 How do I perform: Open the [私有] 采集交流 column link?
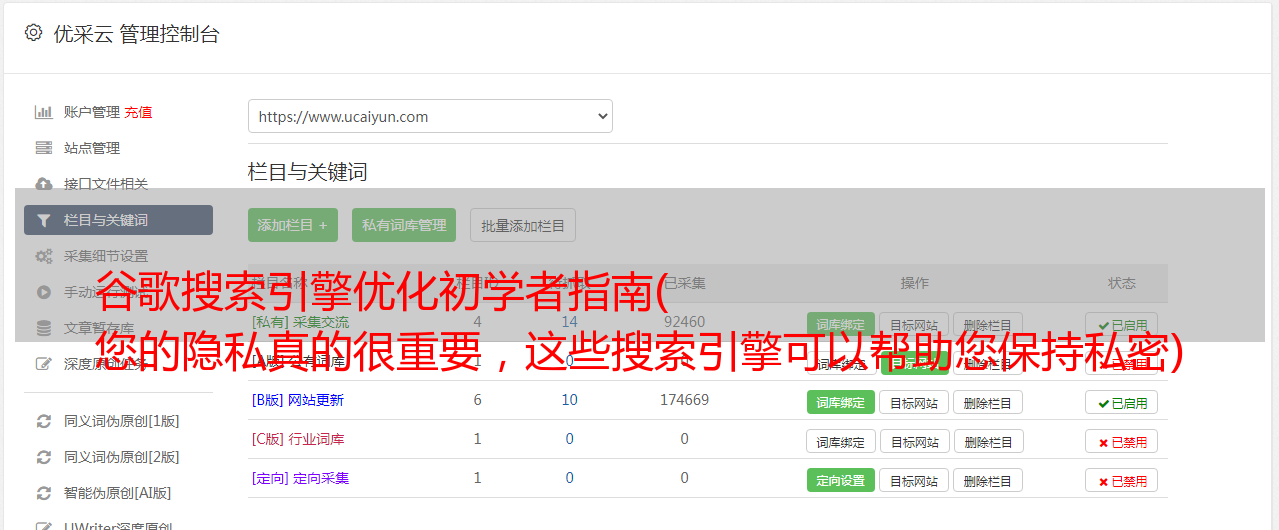click(x=301, y=322)
